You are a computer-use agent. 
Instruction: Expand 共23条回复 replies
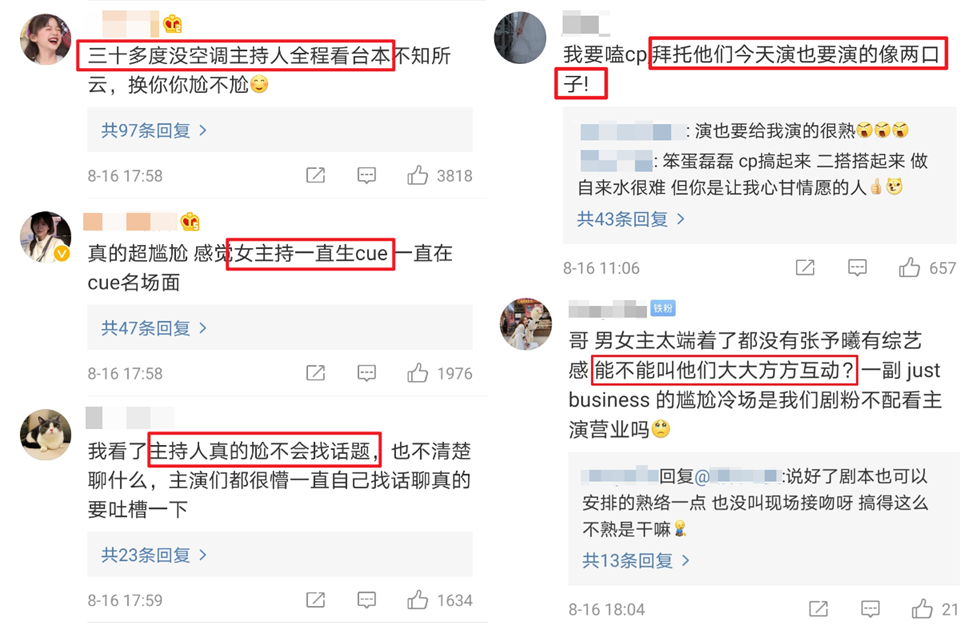click(154, 555)
